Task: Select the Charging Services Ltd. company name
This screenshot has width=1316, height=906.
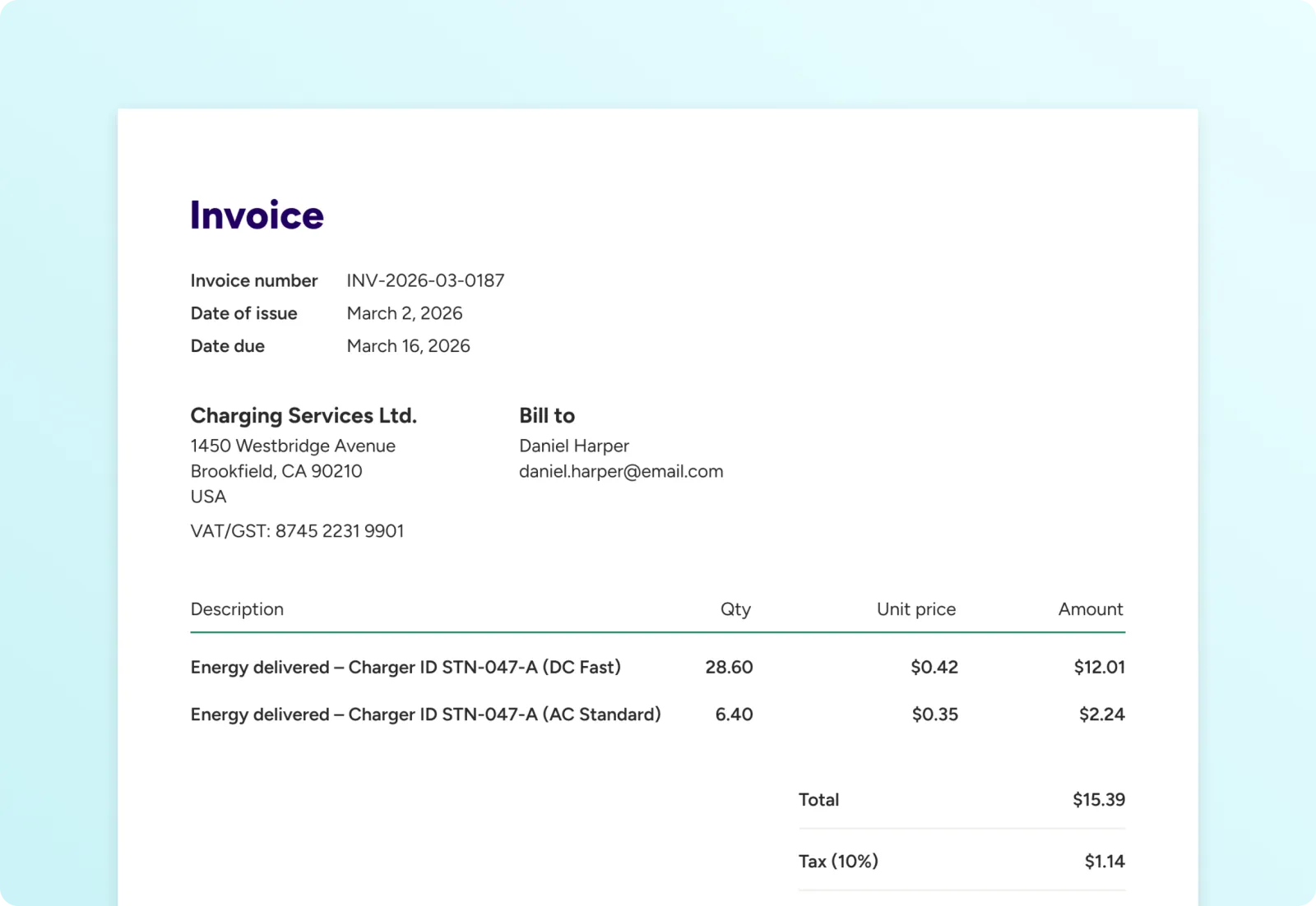Action: click(x=304, y=416)
